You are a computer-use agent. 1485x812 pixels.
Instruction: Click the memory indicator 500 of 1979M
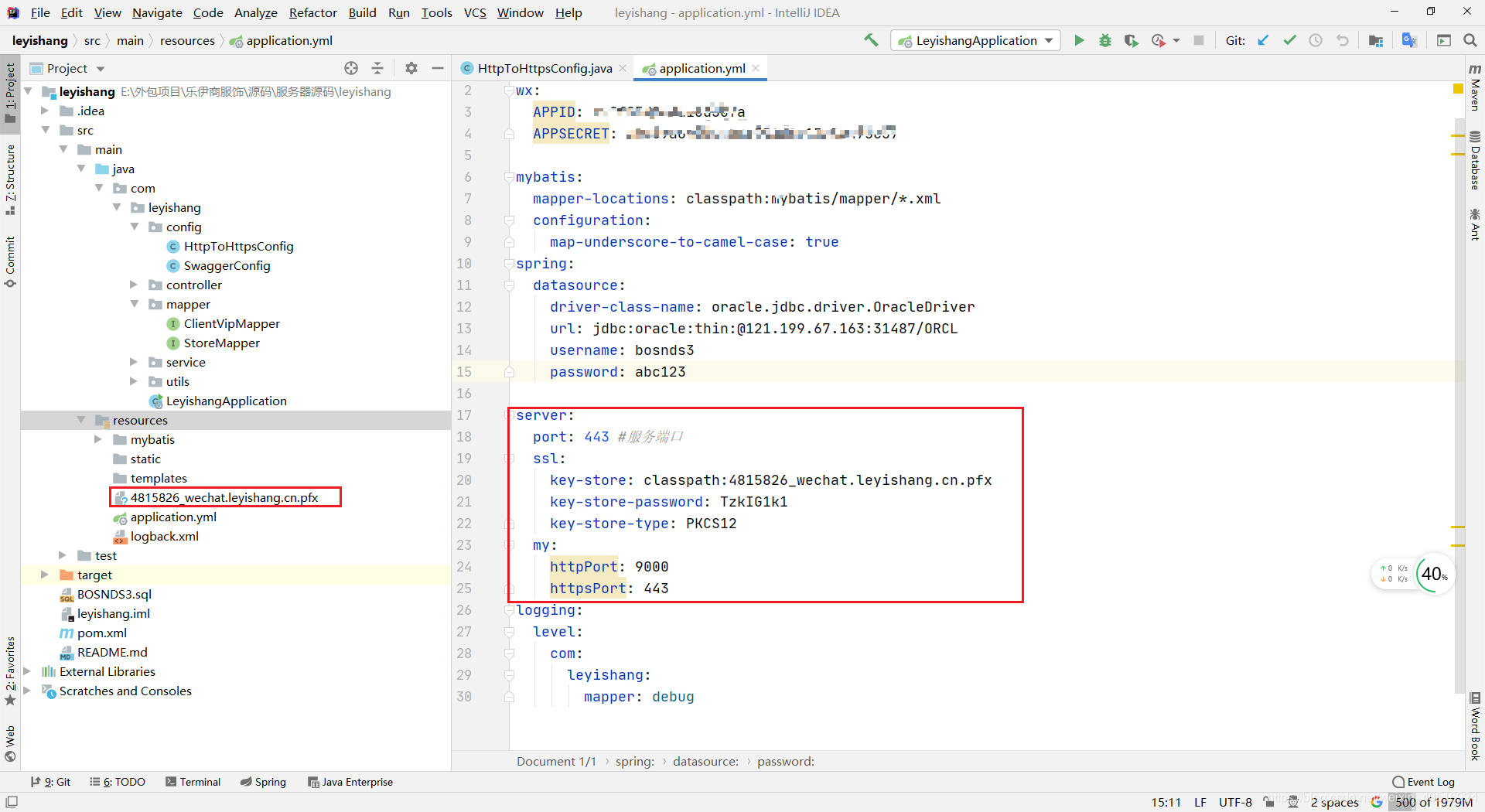click(1433, 802)
